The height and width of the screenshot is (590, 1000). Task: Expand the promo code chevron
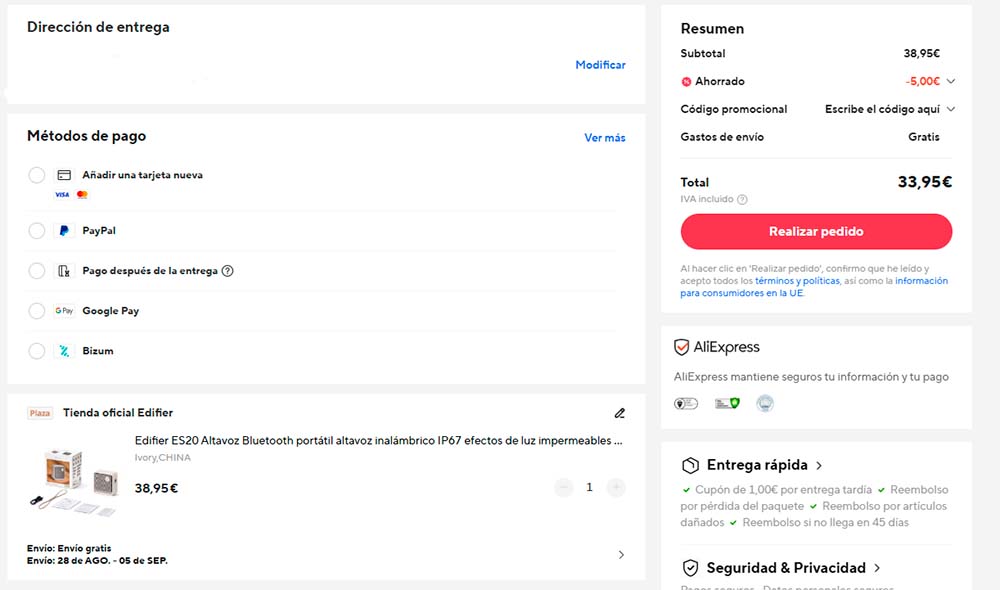(x=951, y=109)
